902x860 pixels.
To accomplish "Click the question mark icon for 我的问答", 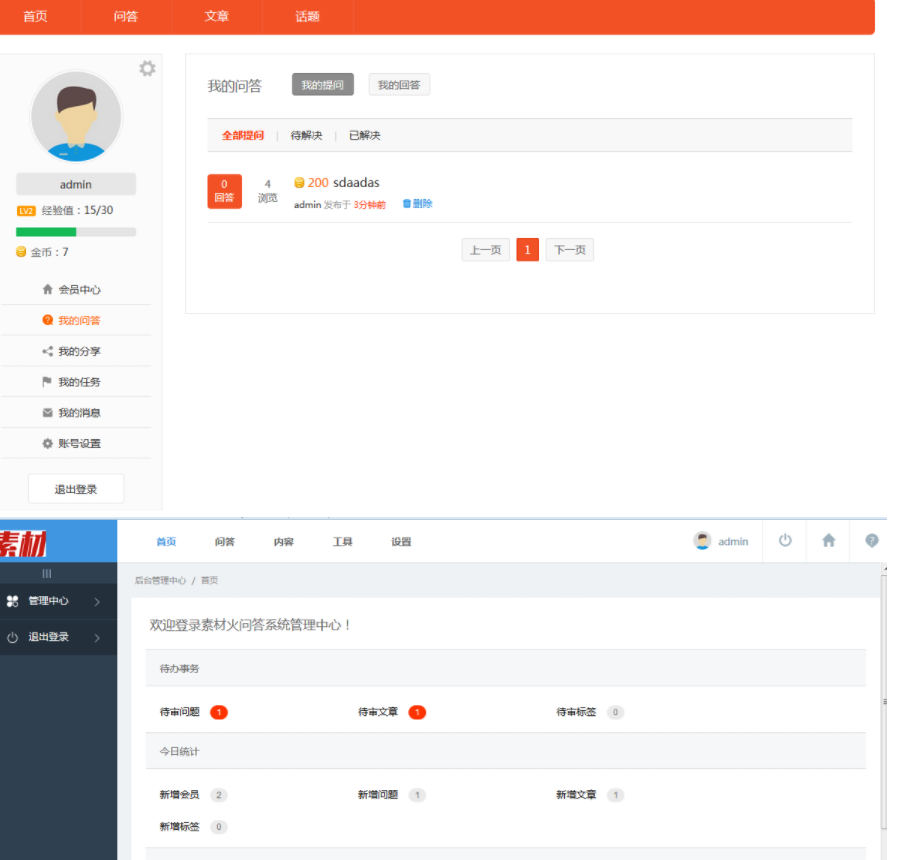I will (x=48, y=320).
